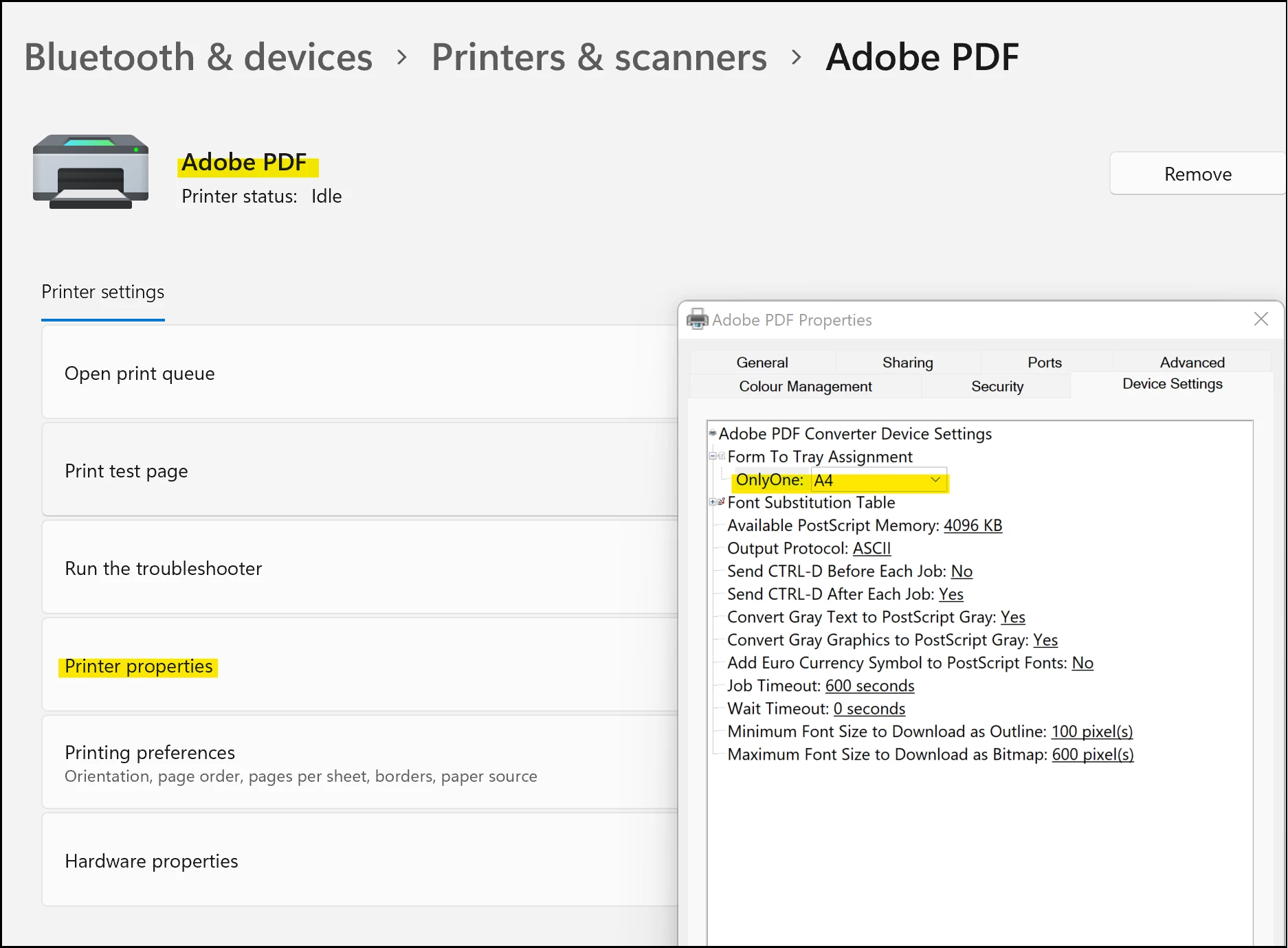
Task: Collapse the Form To Tray Assignment node
Action: [x=713, y=456]
